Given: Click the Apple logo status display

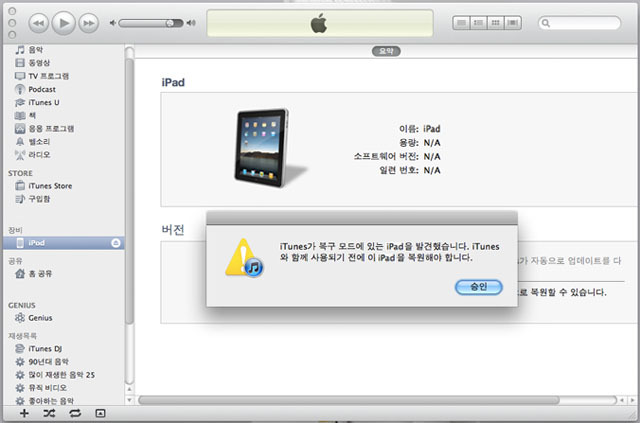Looking at the screenshot, I should [x=320, y=23].
